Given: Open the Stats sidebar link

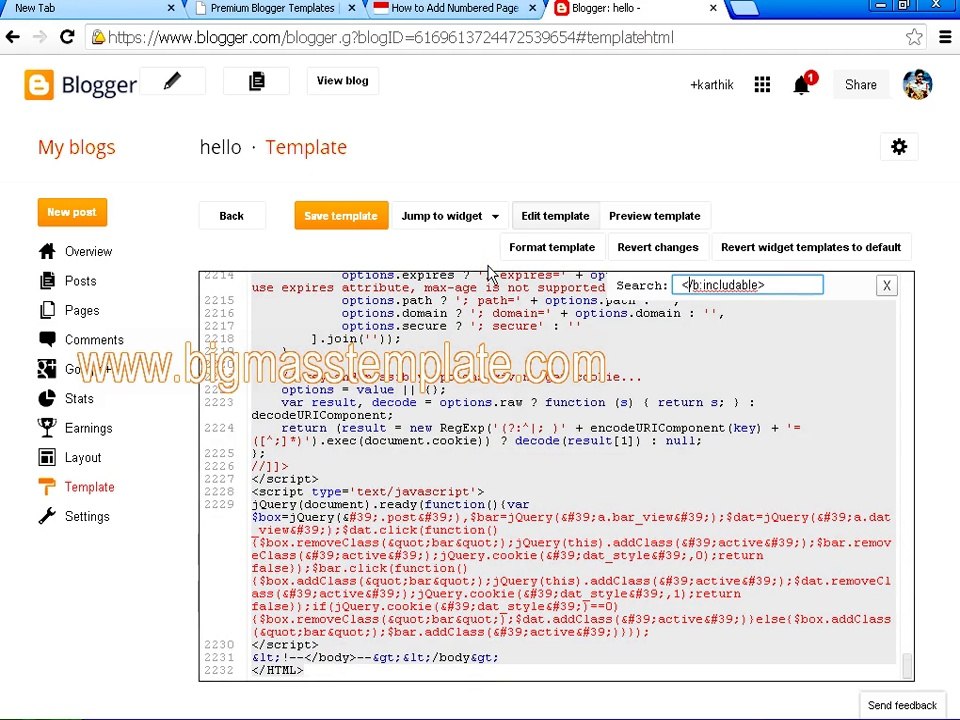Looking at the screenshot, I should [x=79, y=399].
